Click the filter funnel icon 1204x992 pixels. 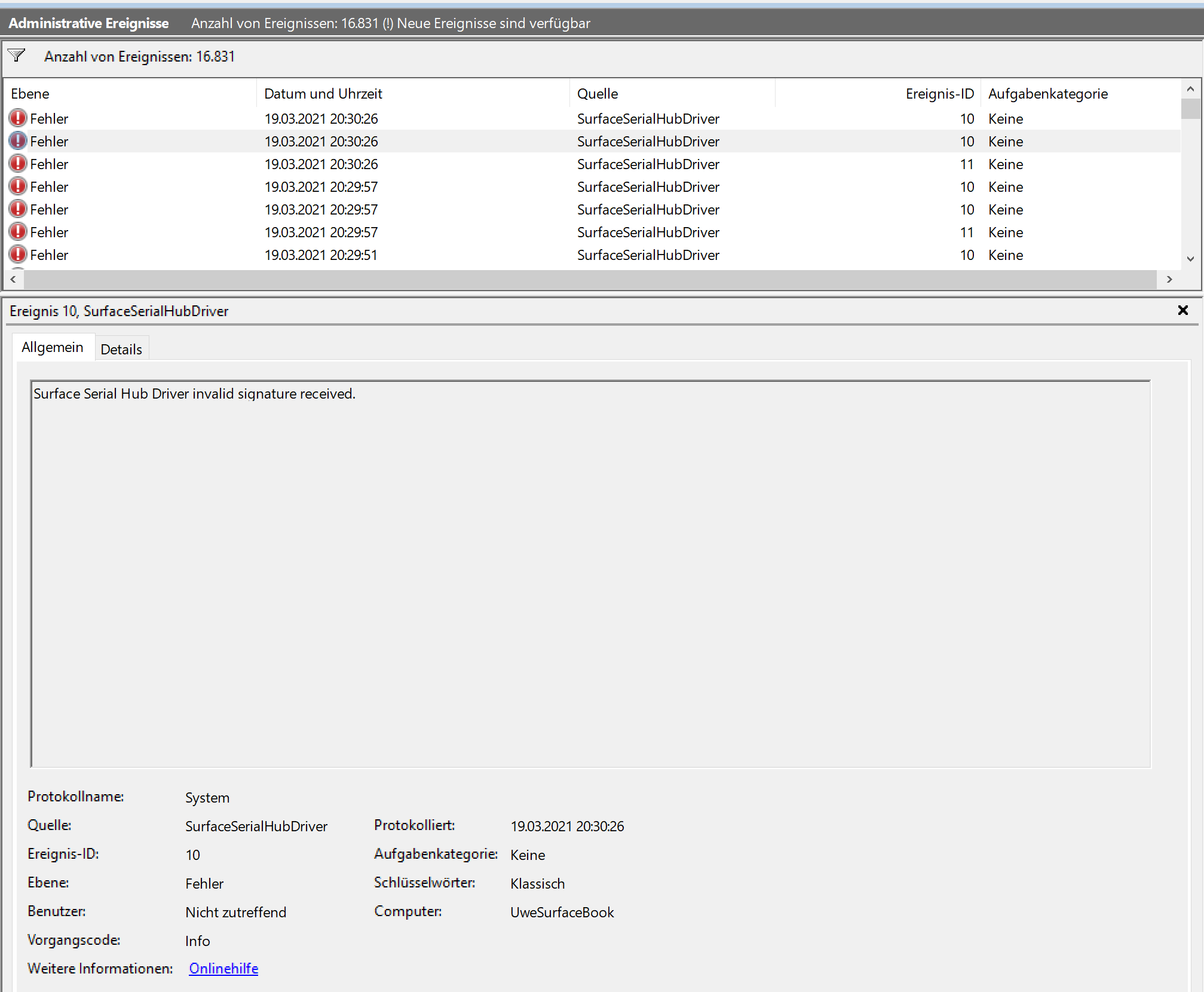[x=17, y=56]
